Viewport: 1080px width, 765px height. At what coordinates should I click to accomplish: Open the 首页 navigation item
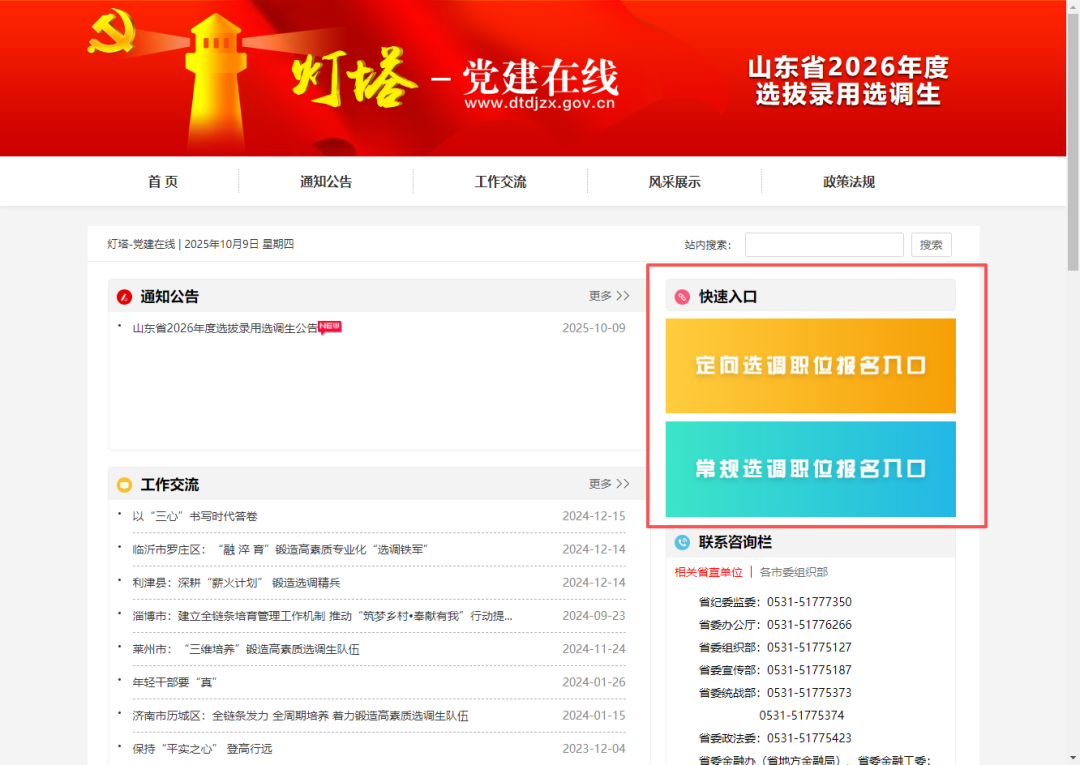tap(163, 182)
